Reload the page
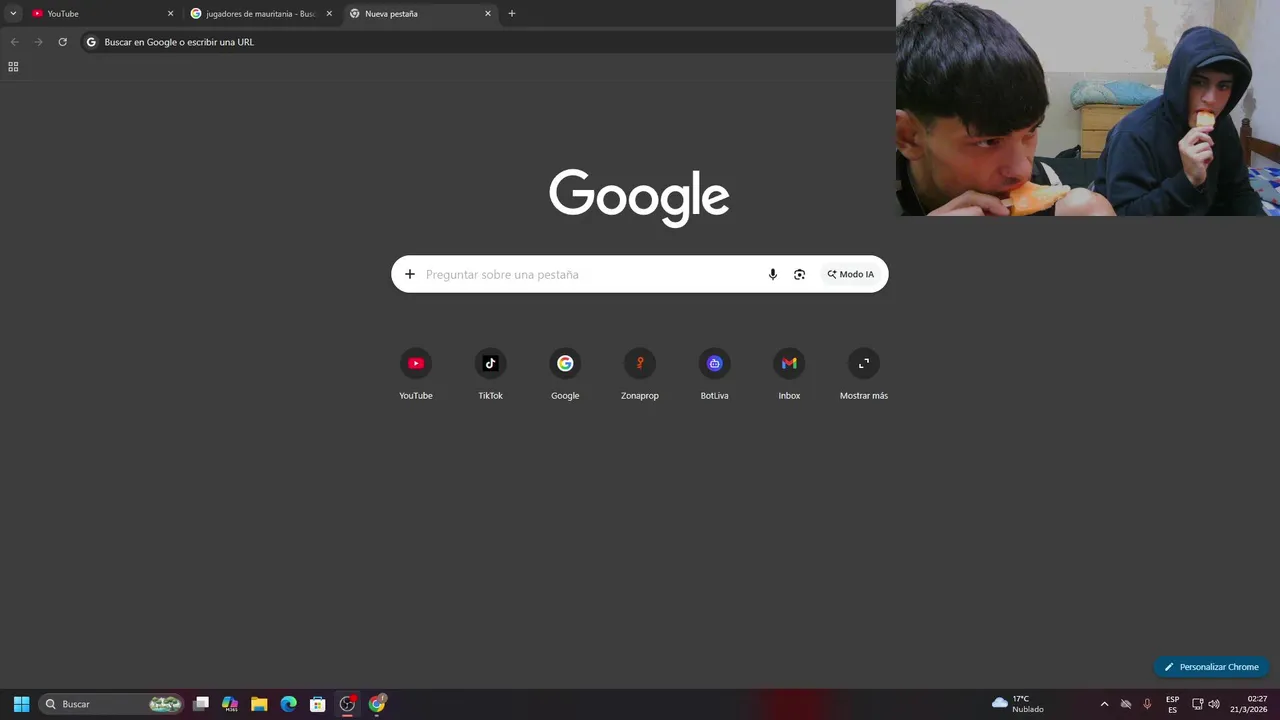This screenshot has width=1280, height=720. [62, 42]
